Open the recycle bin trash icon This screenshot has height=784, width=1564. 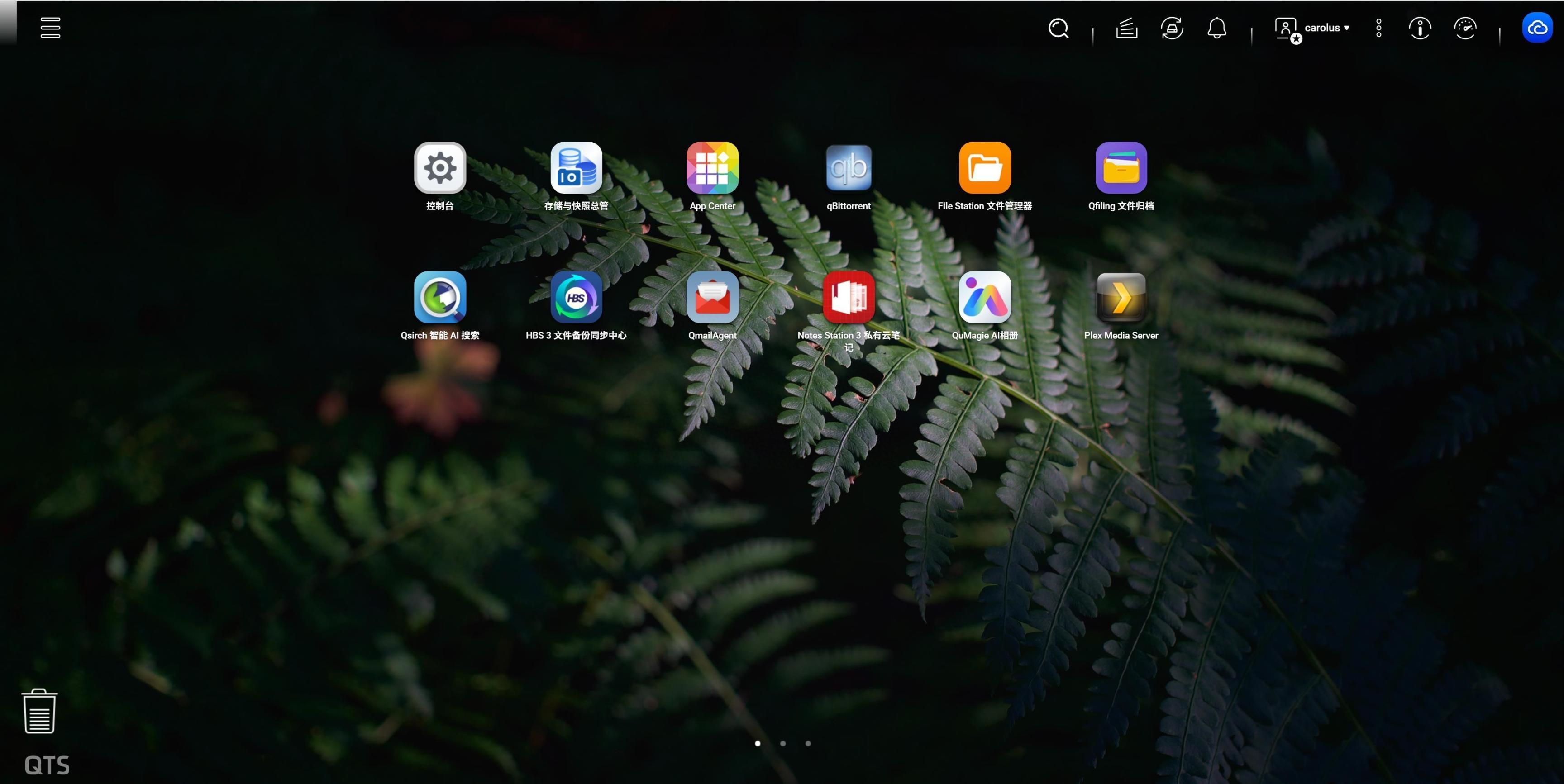(x=39, y=711)
